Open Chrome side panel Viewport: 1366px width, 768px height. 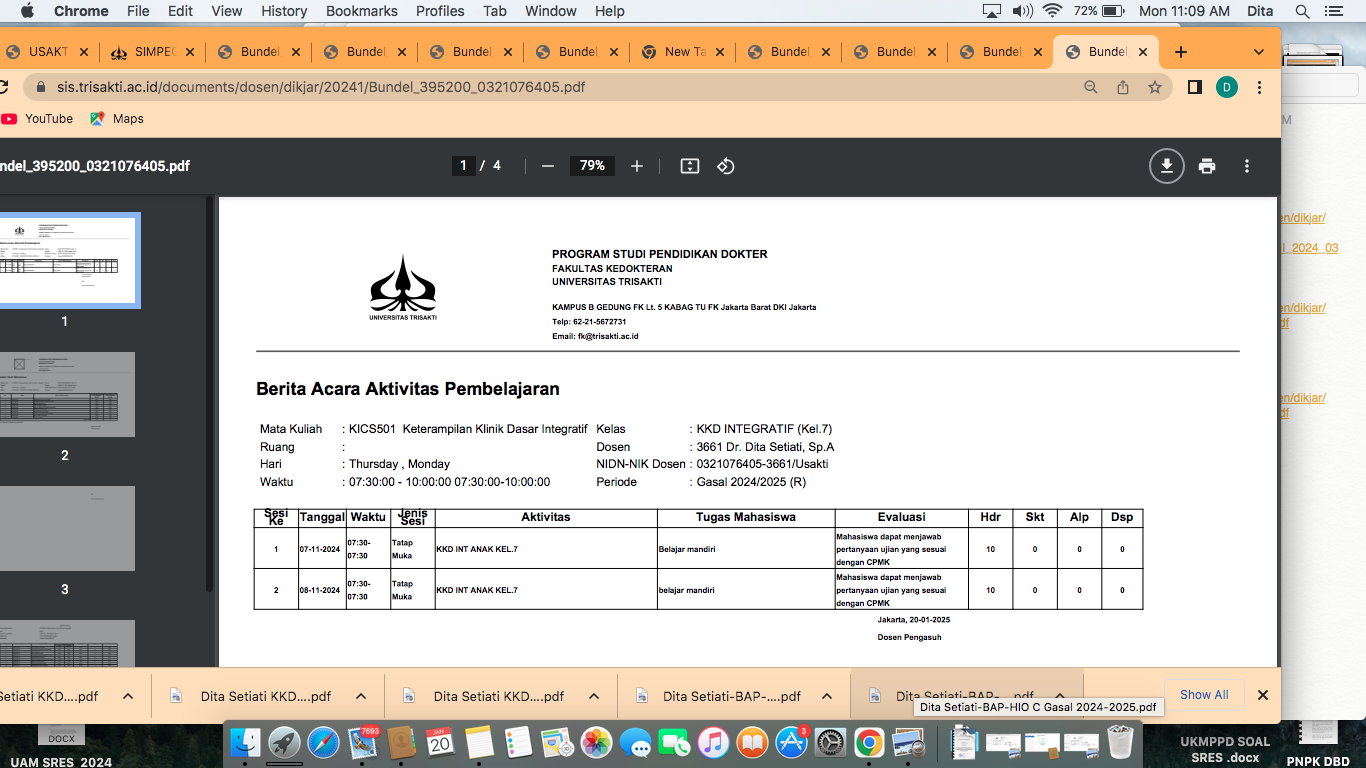1194,87
